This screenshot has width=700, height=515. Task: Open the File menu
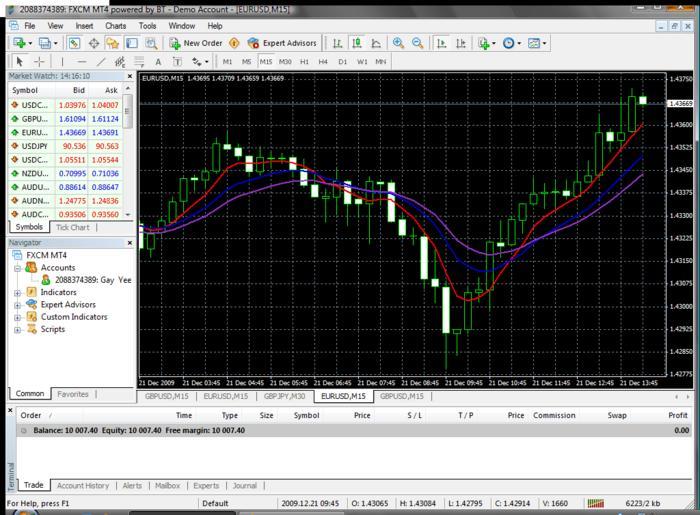coord(29,26)
